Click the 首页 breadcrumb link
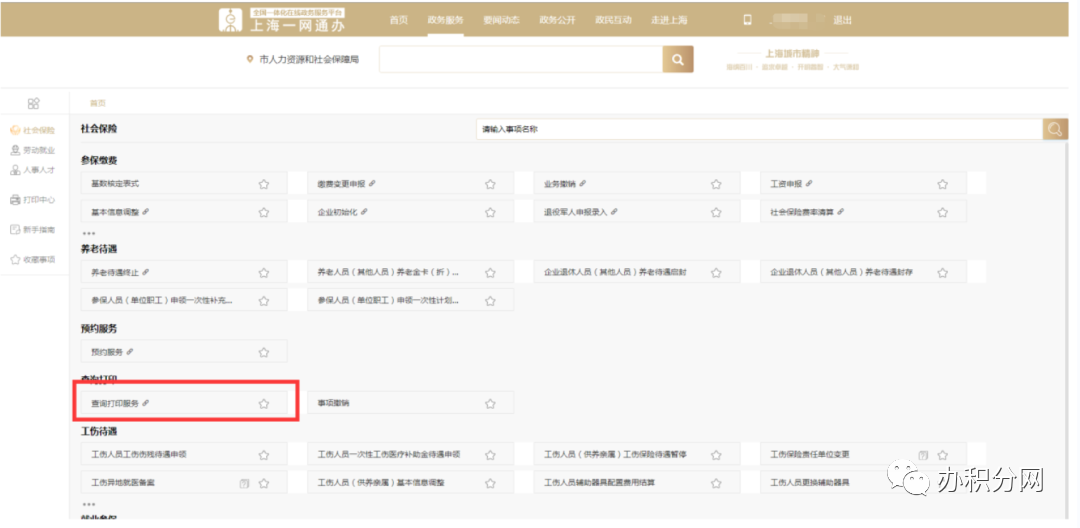Viewport: 1080px width, 528px height. (x=97, y=103)
